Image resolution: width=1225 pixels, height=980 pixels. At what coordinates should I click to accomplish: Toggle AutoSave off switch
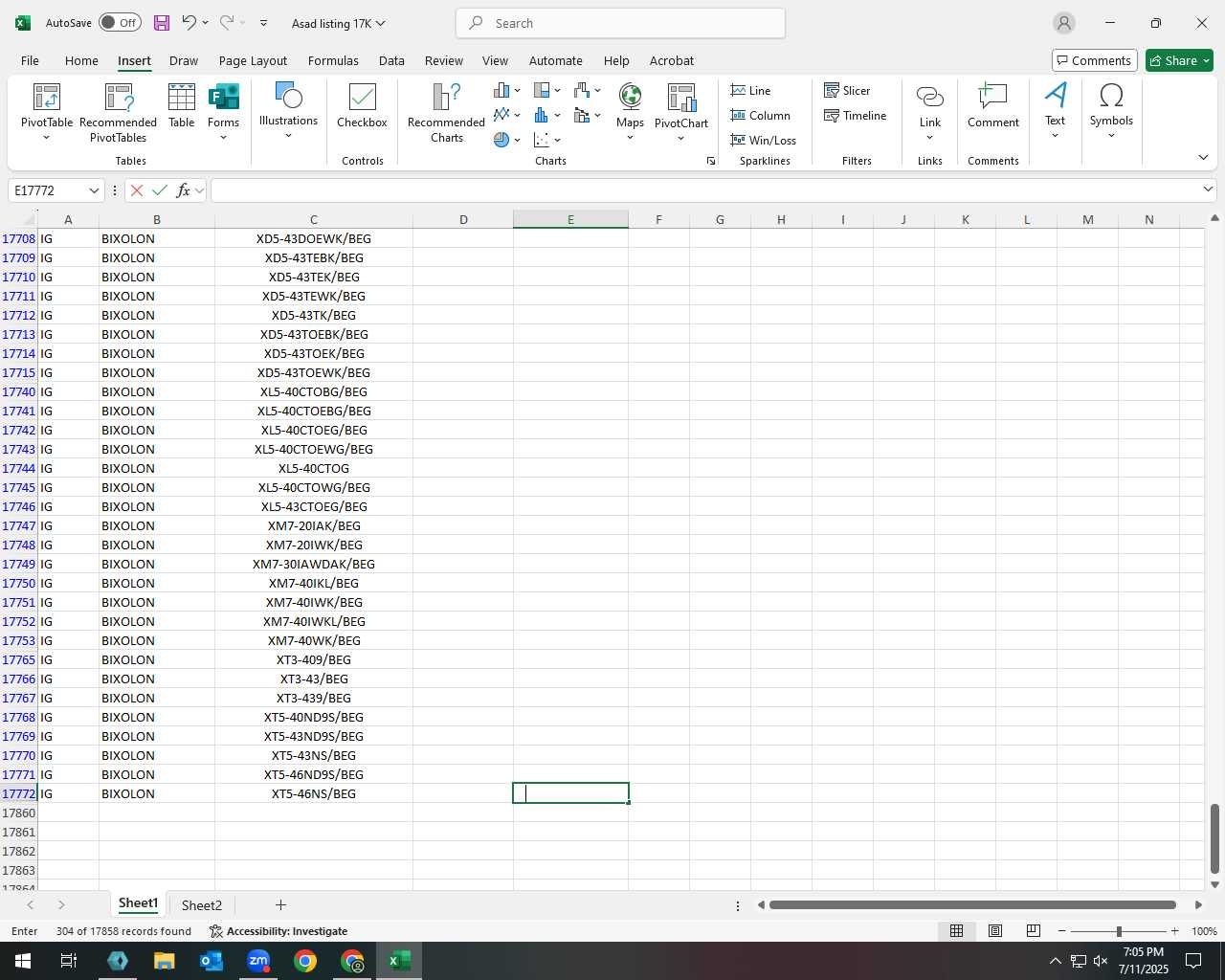pos(120,23)
